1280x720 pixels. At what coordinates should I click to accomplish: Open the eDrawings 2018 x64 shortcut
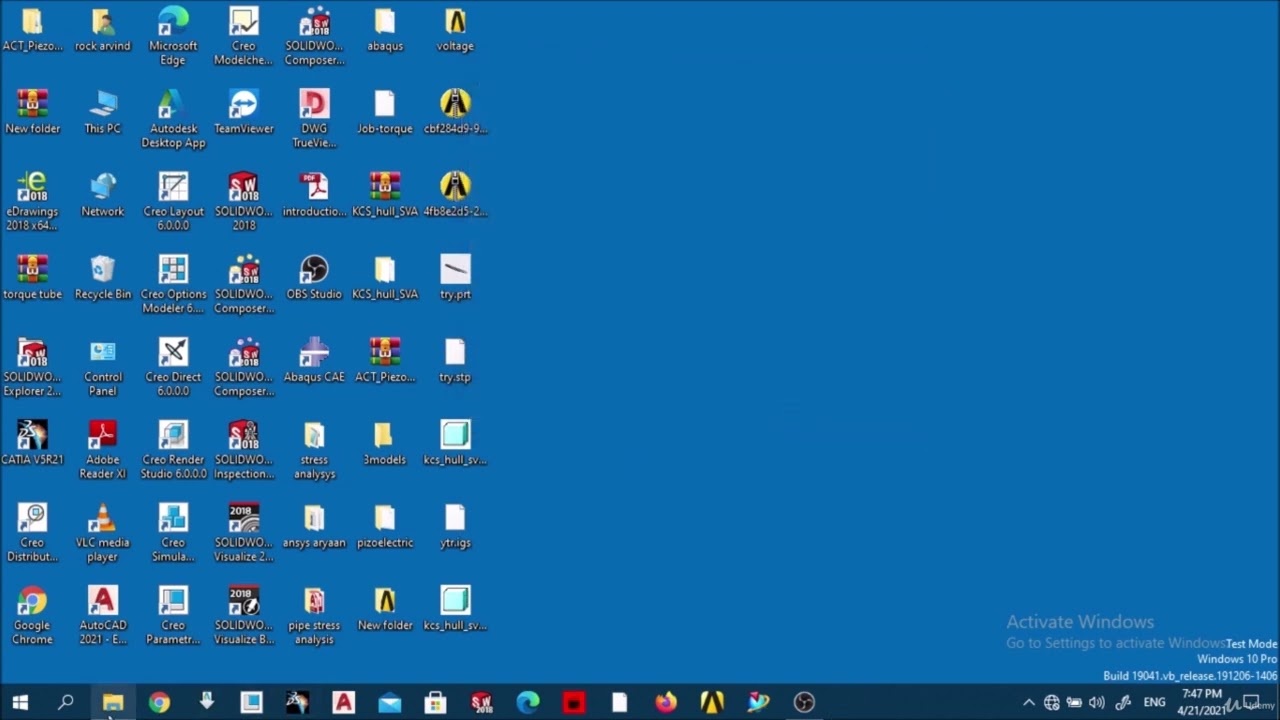click(x=32, y=201)
